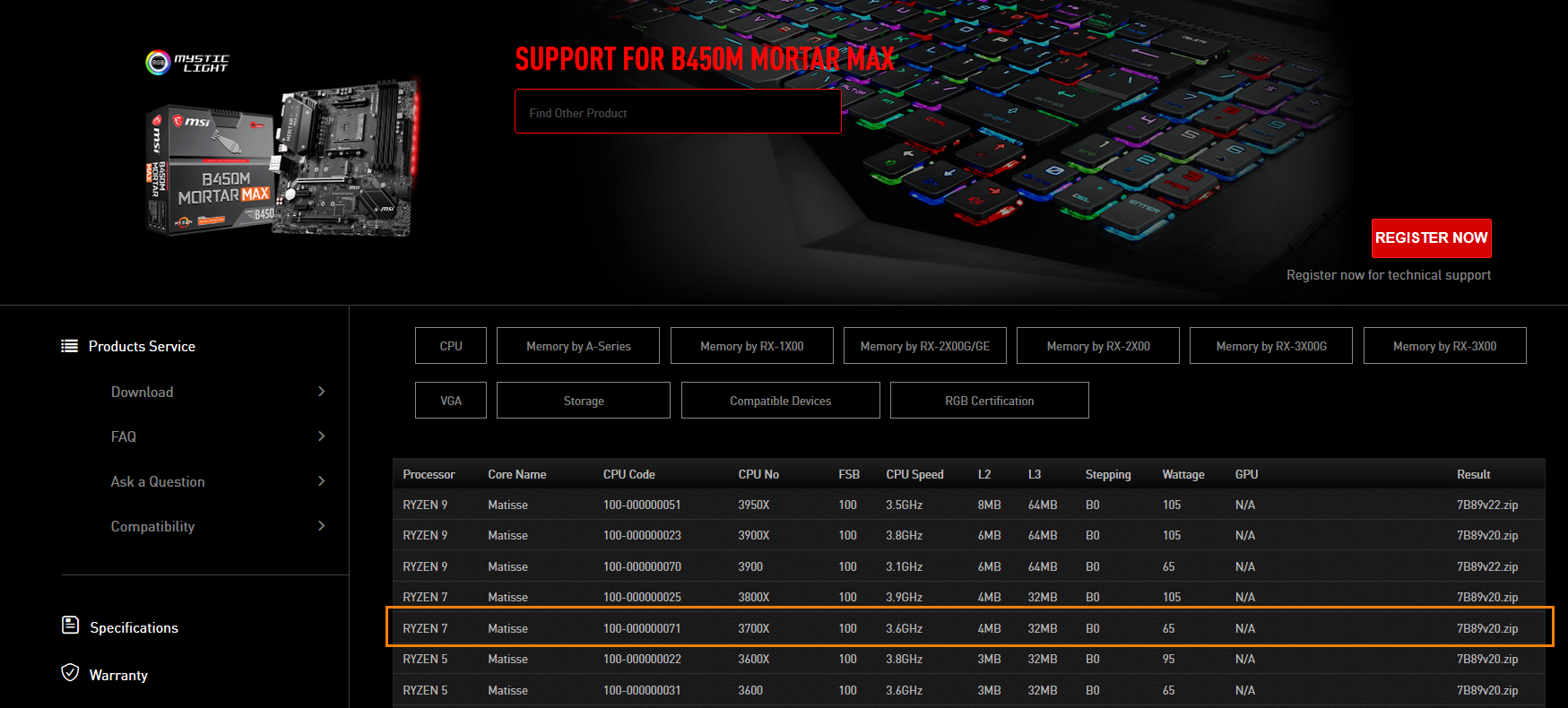Image resolution: width=1568 pixels, height=708 pixels.
Task: Select the Memory by RX-3X00G tab
Action: click(x=1271, y=346)
